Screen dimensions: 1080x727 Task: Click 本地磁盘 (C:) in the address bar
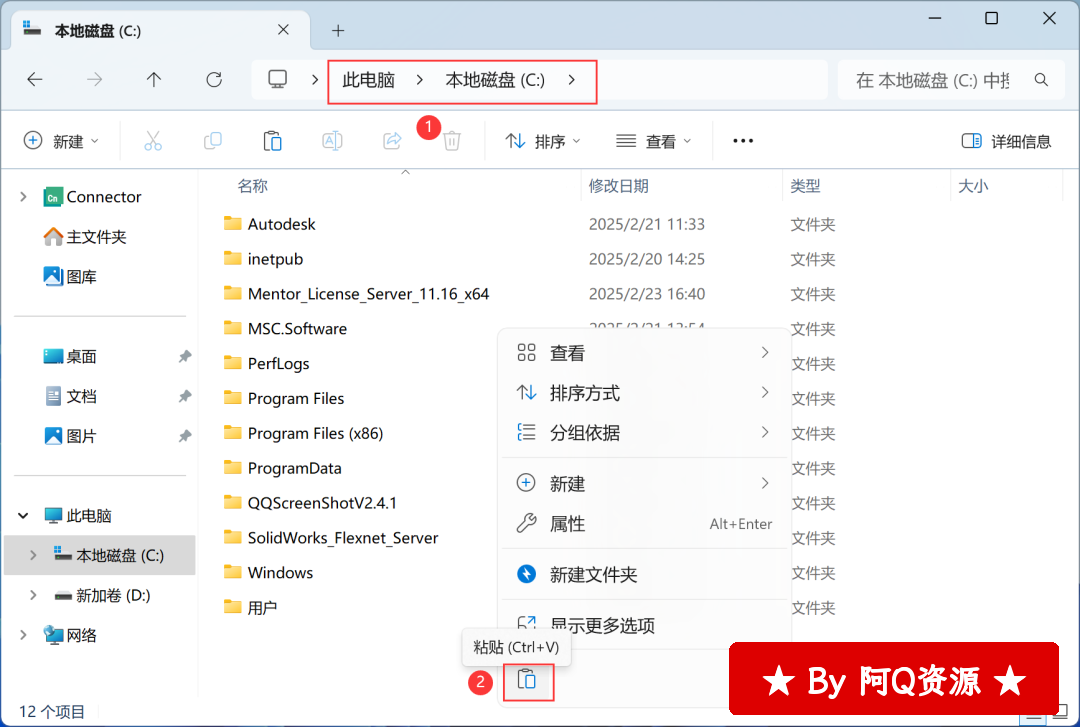[495, 80]
